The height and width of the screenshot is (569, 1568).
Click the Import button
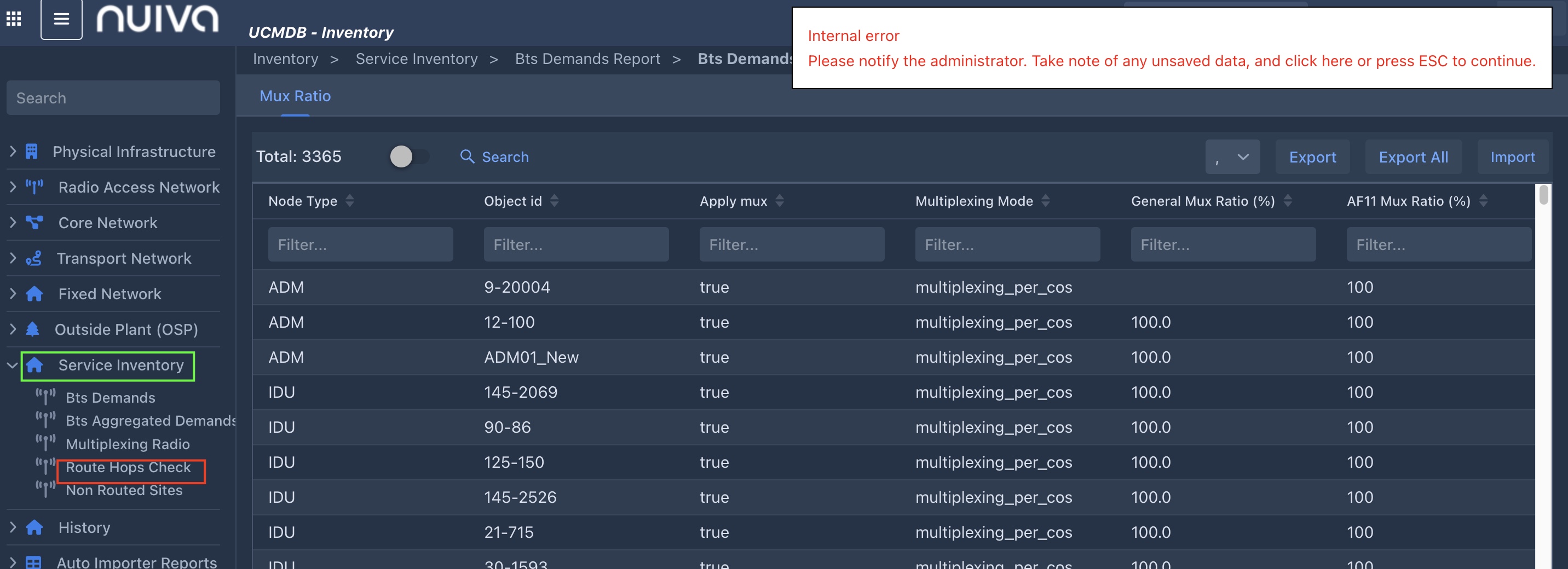pyautogui.click(x=1512, y=157)
